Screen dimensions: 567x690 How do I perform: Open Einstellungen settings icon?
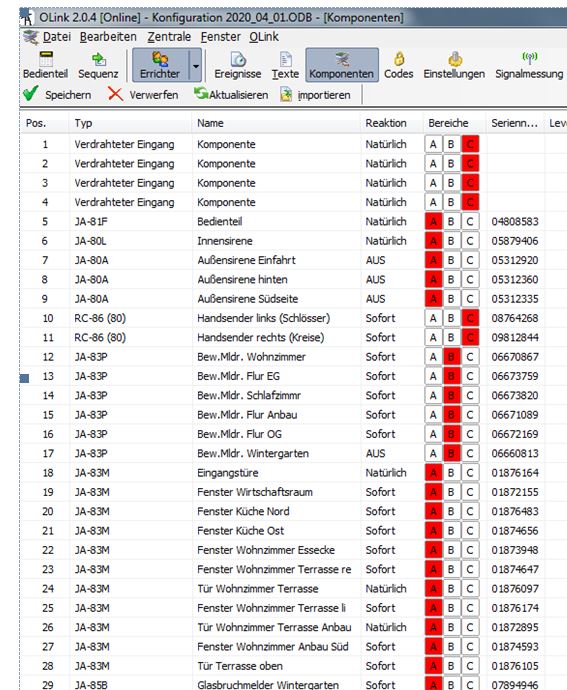tap(454, 65)
